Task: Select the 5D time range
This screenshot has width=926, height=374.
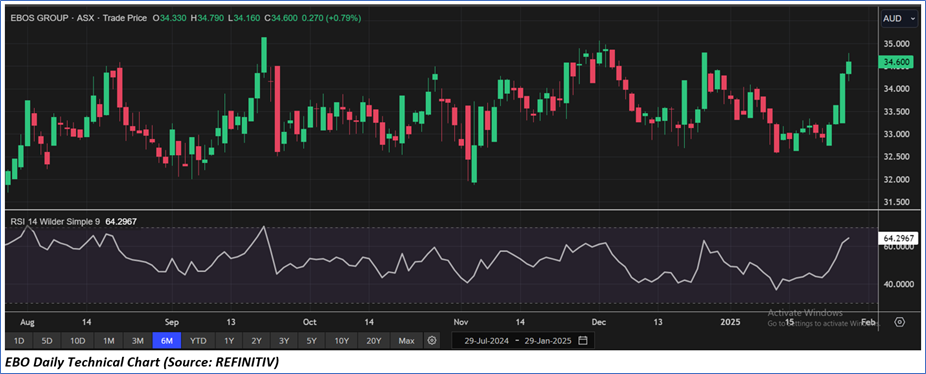Action: tap(47, 341)
